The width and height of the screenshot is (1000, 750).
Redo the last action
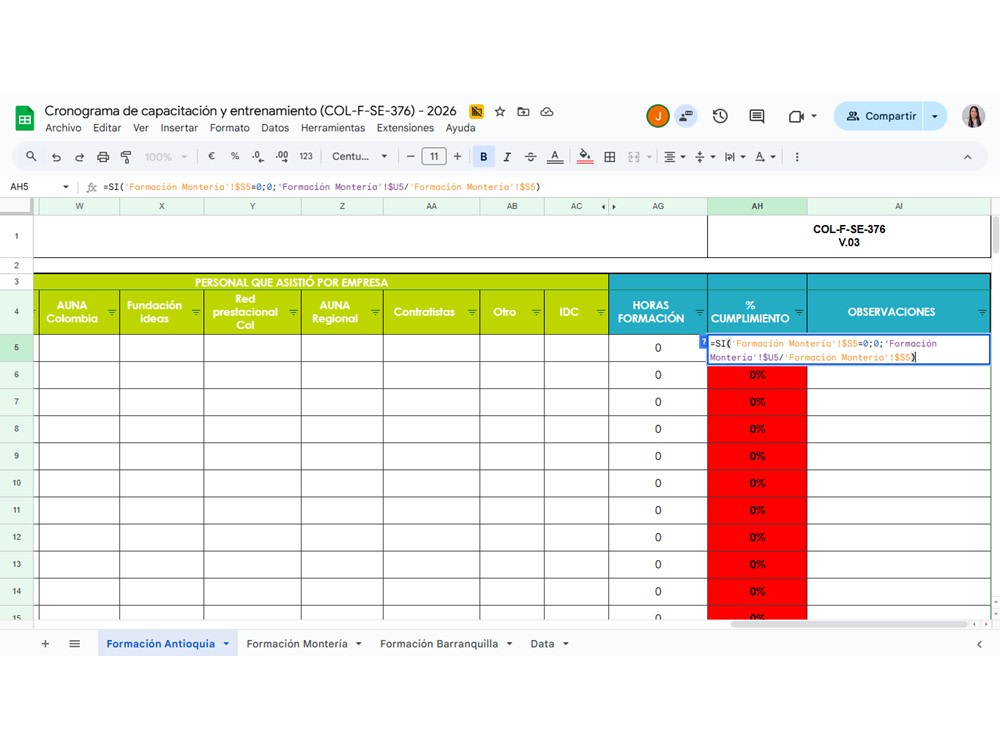pos(79,157)
